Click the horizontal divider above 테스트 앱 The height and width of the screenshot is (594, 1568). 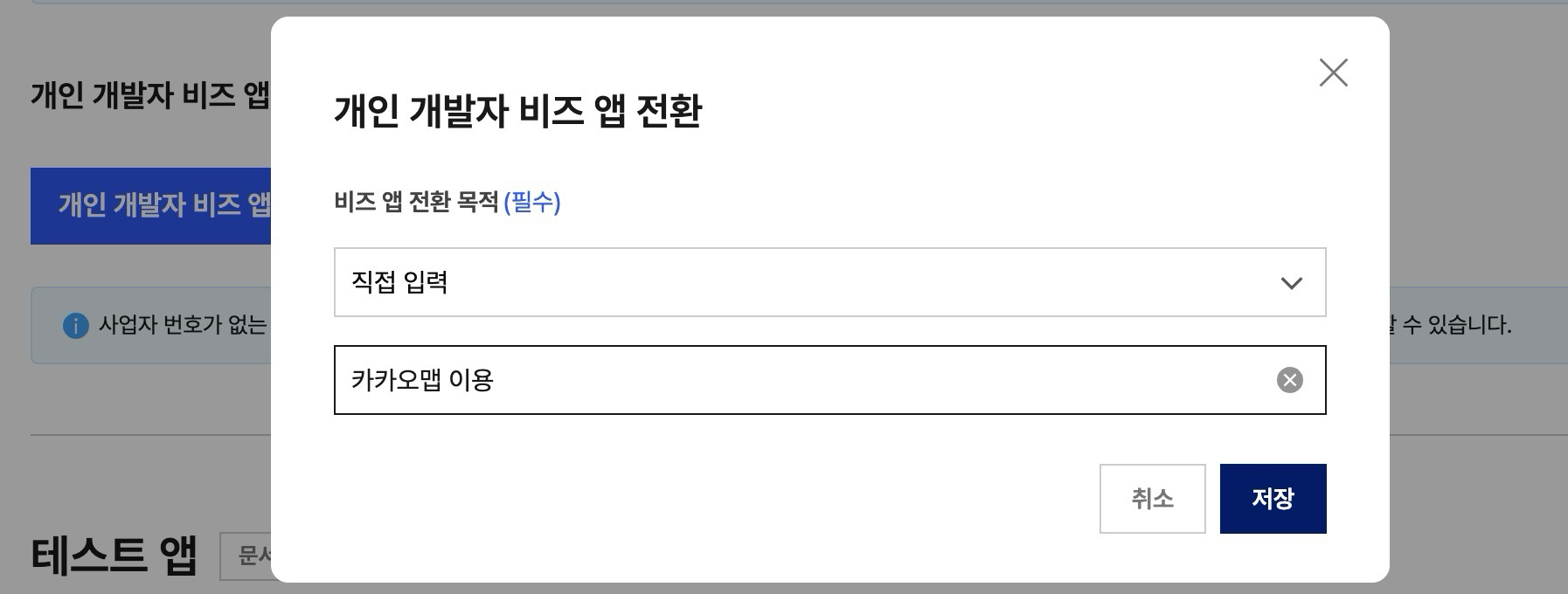pyautogui.click(x=150, y=434)
